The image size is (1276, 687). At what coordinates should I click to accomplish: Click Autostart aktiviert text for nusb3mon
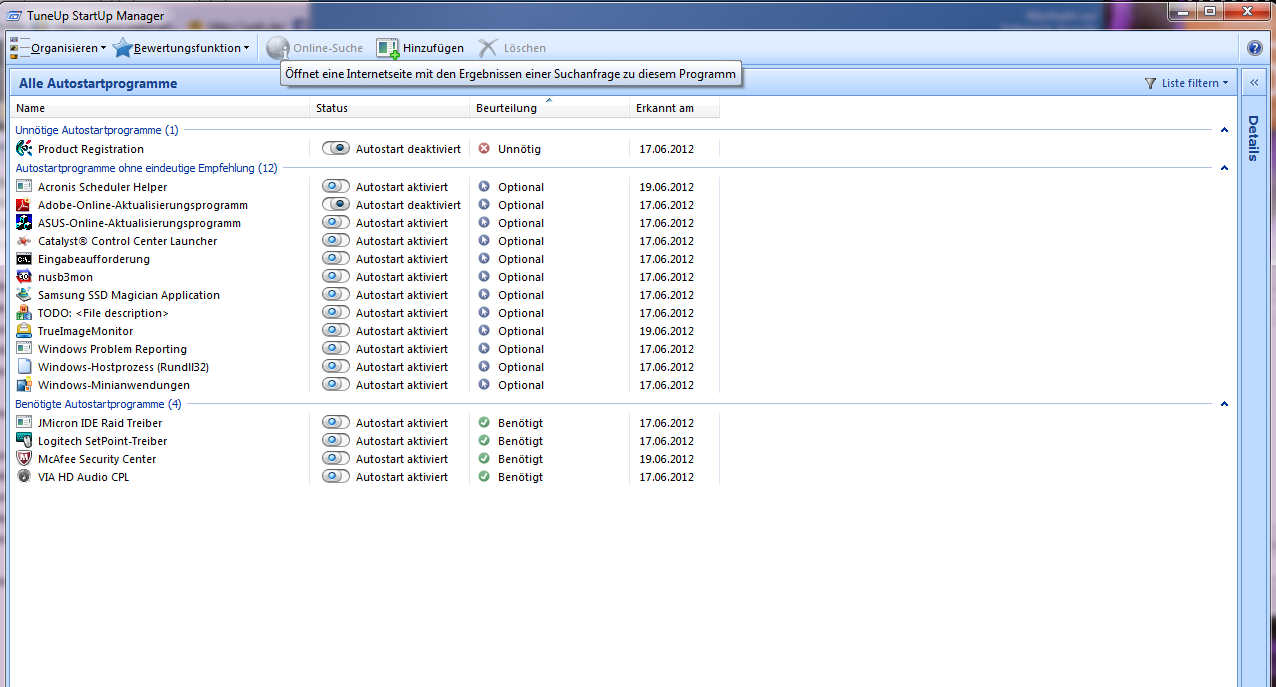[x=402, y=277]
